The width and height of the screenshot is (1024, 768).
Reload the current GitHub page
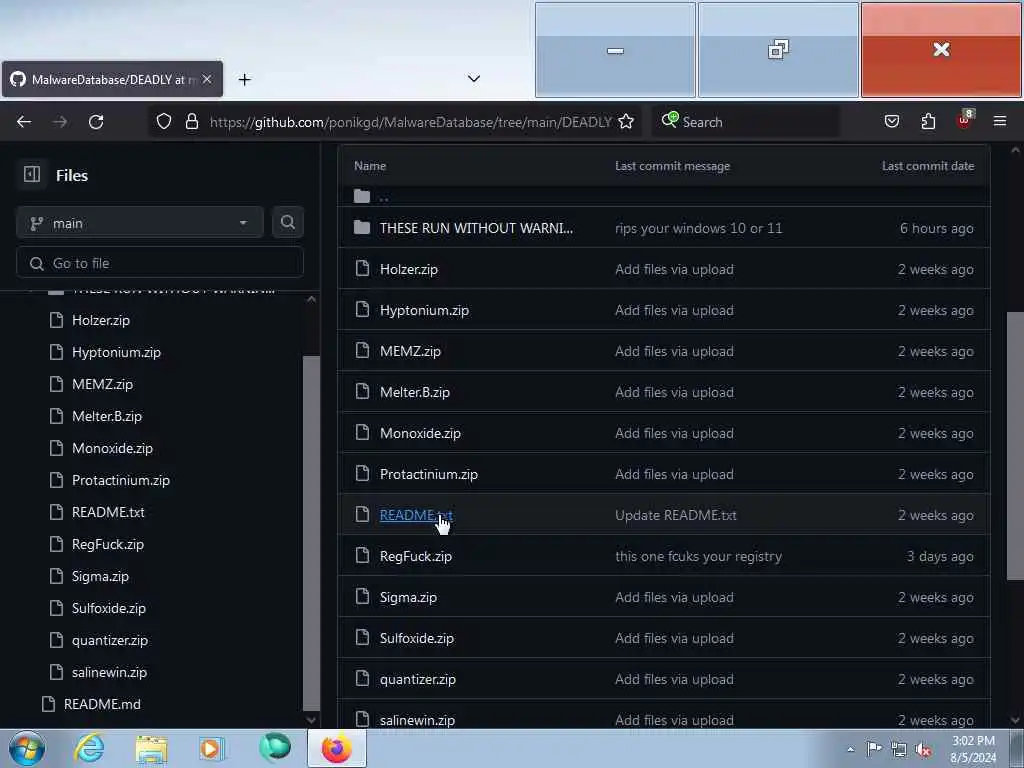[x=96, y=121]
